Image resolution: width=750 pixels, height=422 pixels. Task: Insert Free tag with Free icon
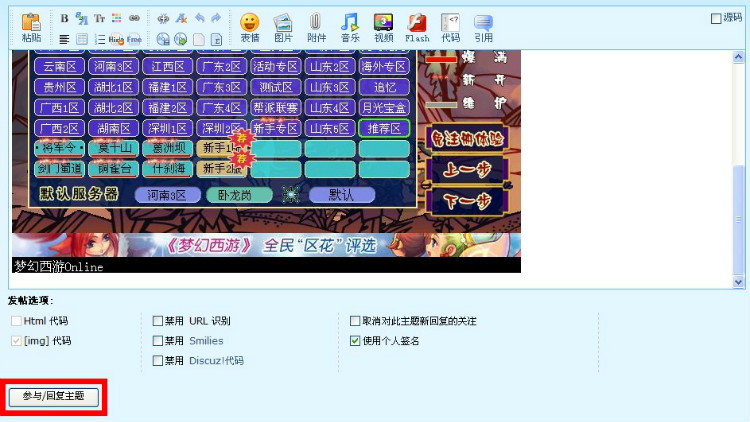point(134,39)
